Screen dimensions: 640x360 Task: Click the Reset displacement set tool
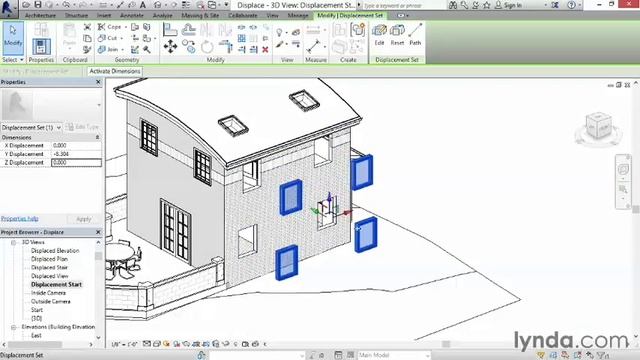pyautogui.click(x=397, y=35)
